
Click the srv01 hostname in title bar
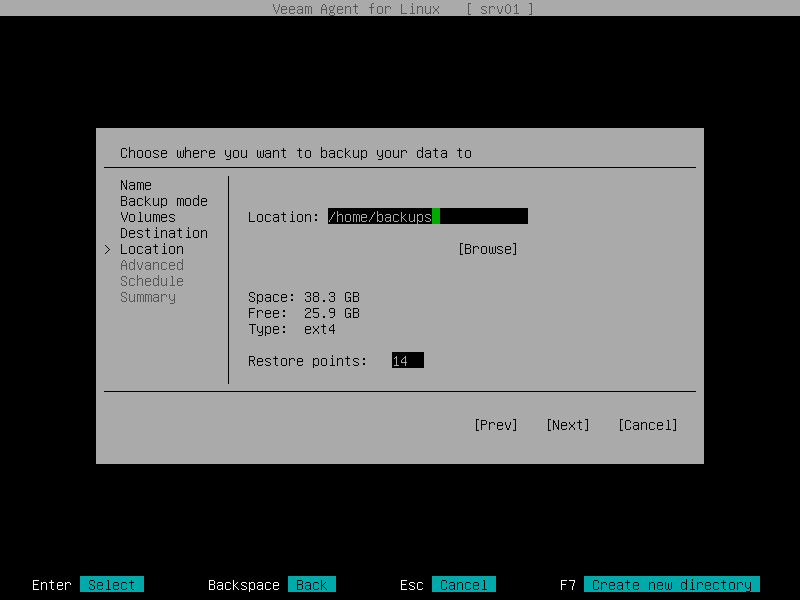tap(499, 9)
